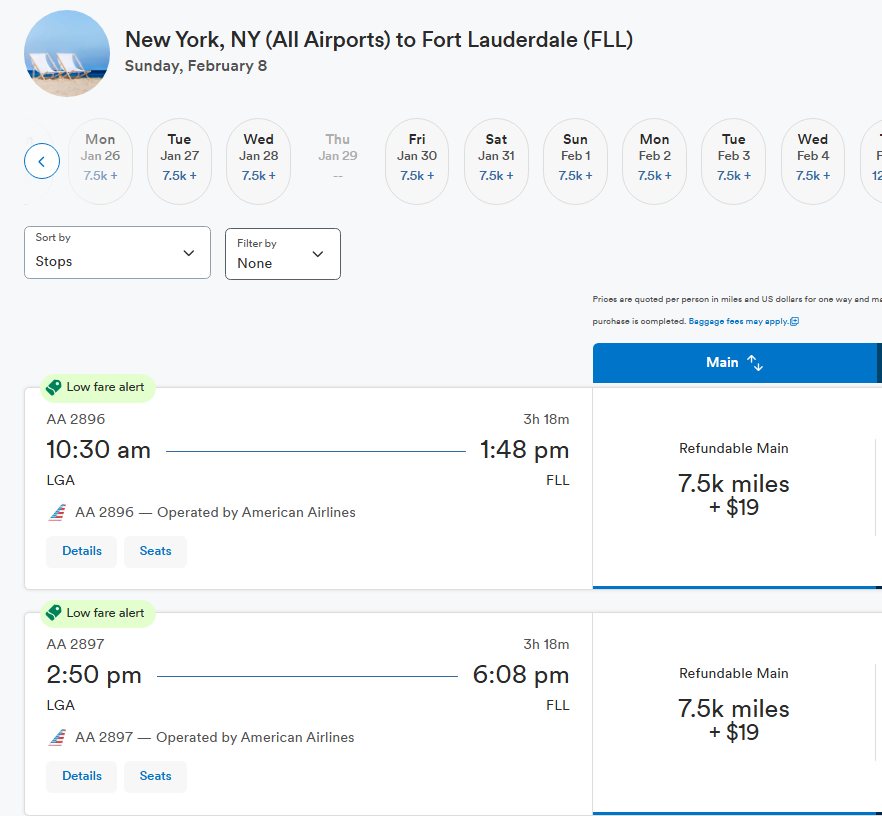882x816 pixels.
Task: Click American Airlines logo for AA 2897
Action: click(57, 738)
